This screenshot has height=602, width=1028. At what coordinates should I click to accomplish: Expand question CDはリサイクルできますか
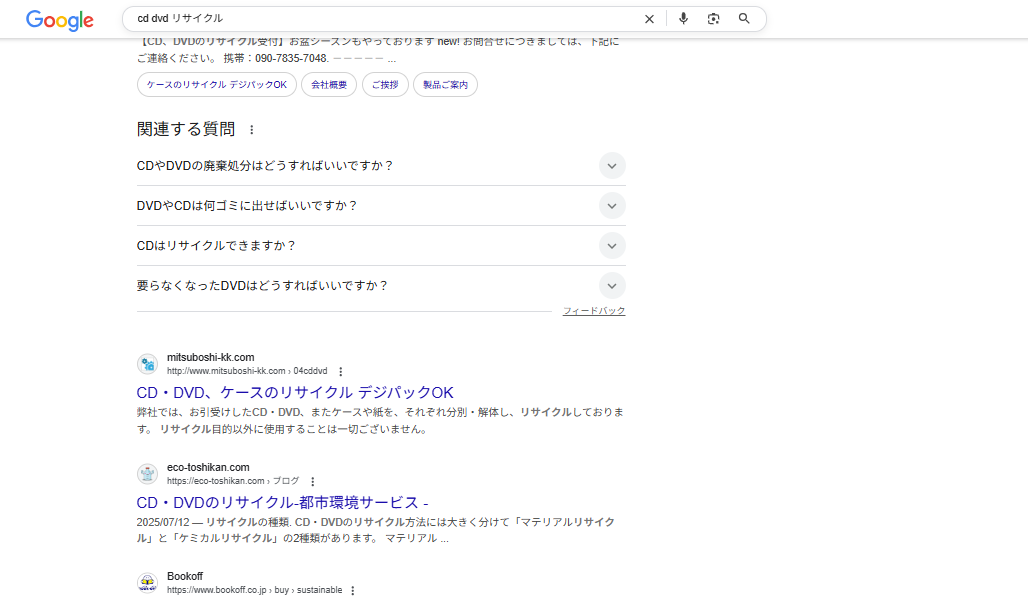612,246
